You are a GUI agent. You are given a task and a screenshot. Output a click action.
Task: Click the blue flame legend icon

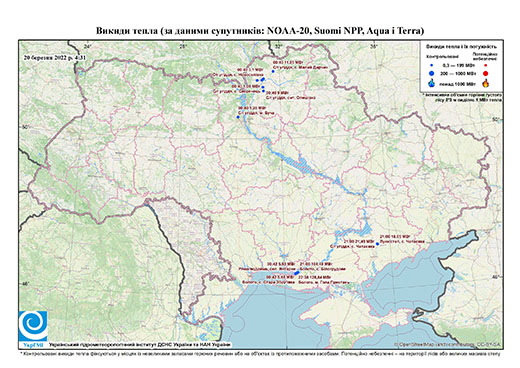pos(432,83)
